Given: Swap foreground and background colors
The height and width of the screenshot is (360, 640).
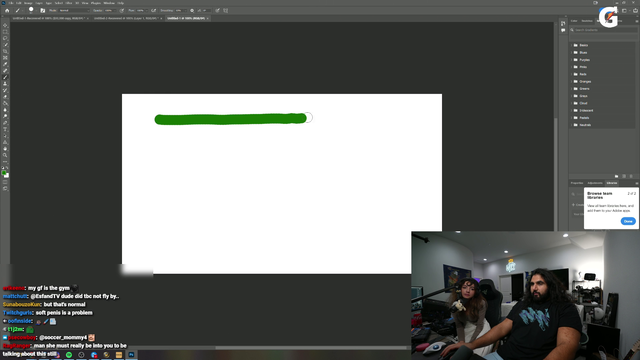Looking at the screenshot, I should [x=7, y=168].
